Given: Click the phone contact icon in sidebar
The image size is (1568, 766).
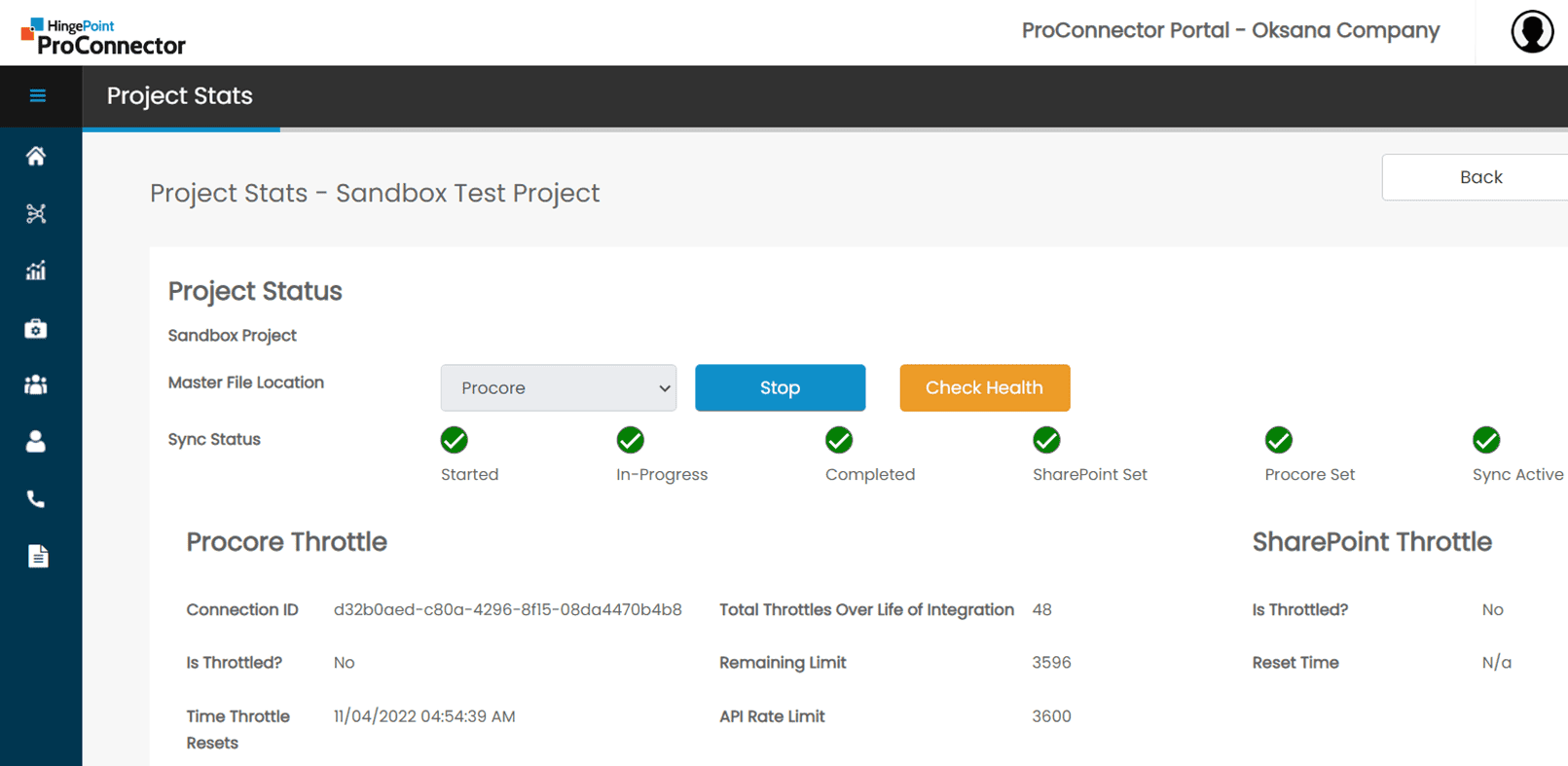Looking at the screenshot, I should point(35,498).
